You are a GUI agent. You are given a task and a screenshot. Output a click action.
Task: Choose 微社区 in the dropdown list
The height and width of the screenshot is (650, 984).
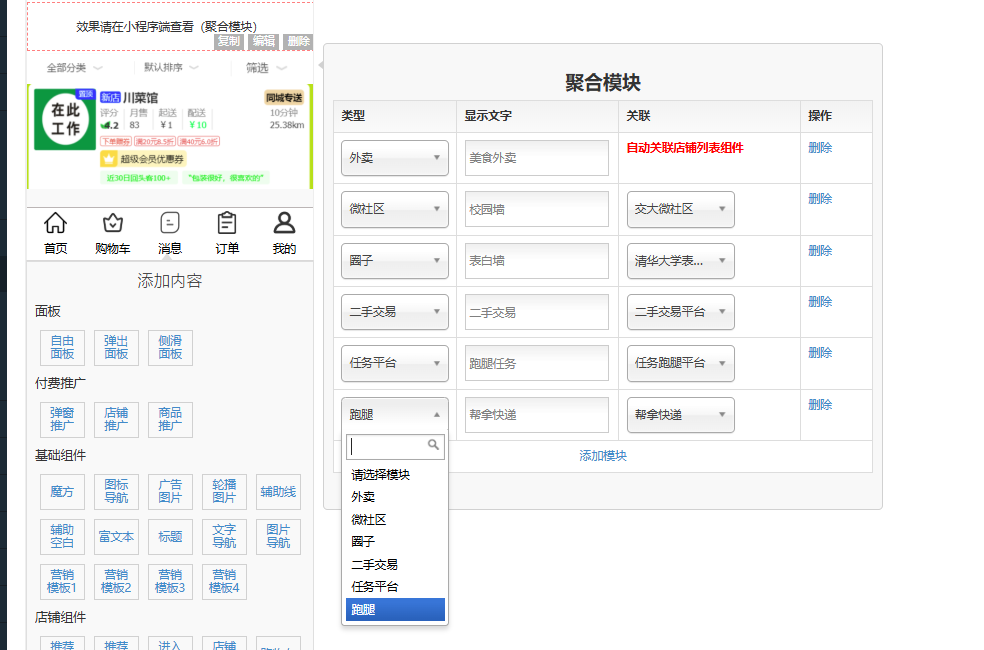pyautogui.click(x=369, y=520)
